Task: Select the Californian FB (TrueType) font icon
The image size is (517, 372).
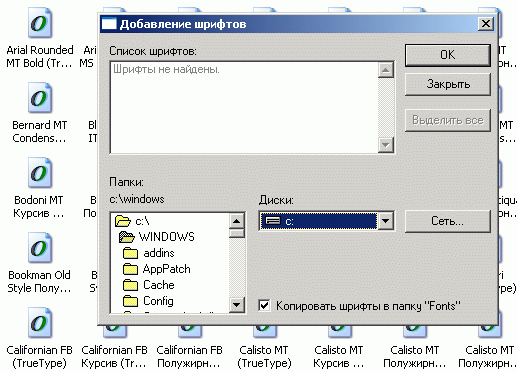Action: [x=40, y=323]
